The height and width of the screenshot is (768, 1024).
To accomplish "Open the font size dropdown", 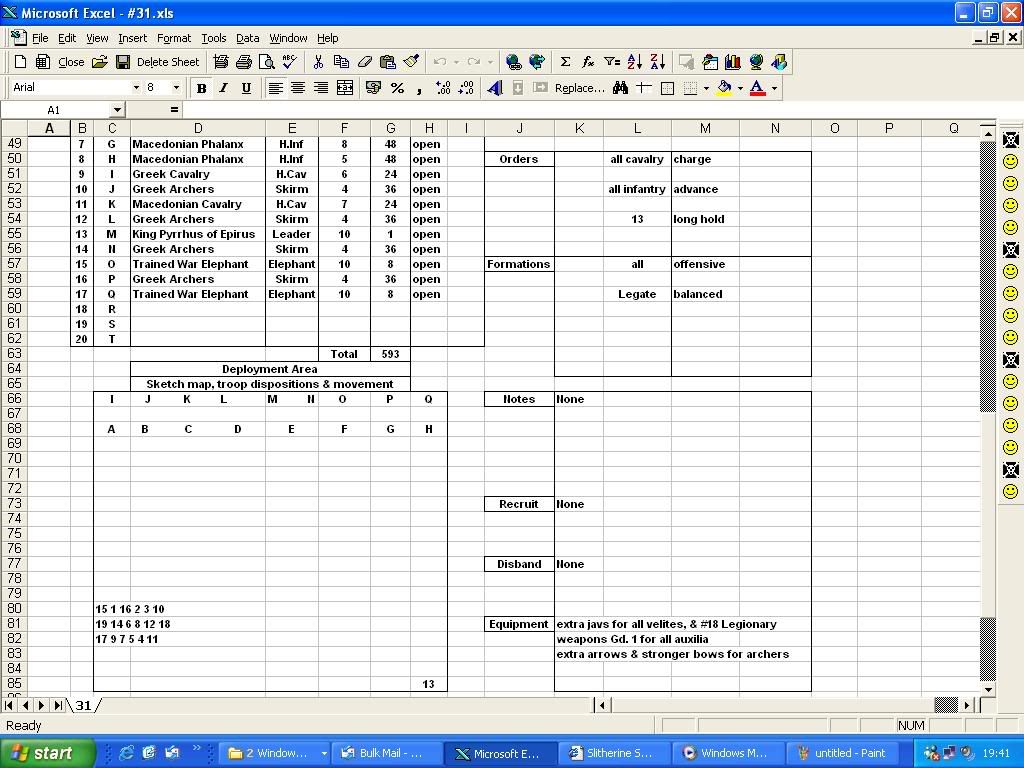I will tap(176, 88).
